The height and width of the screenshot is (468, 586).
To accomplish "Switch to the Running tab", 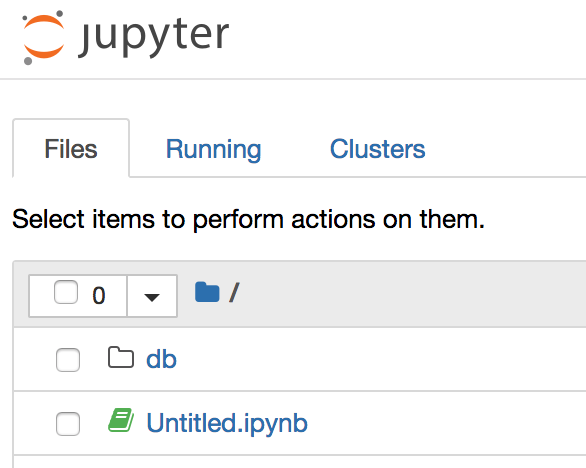I will [x=213, y=149].
